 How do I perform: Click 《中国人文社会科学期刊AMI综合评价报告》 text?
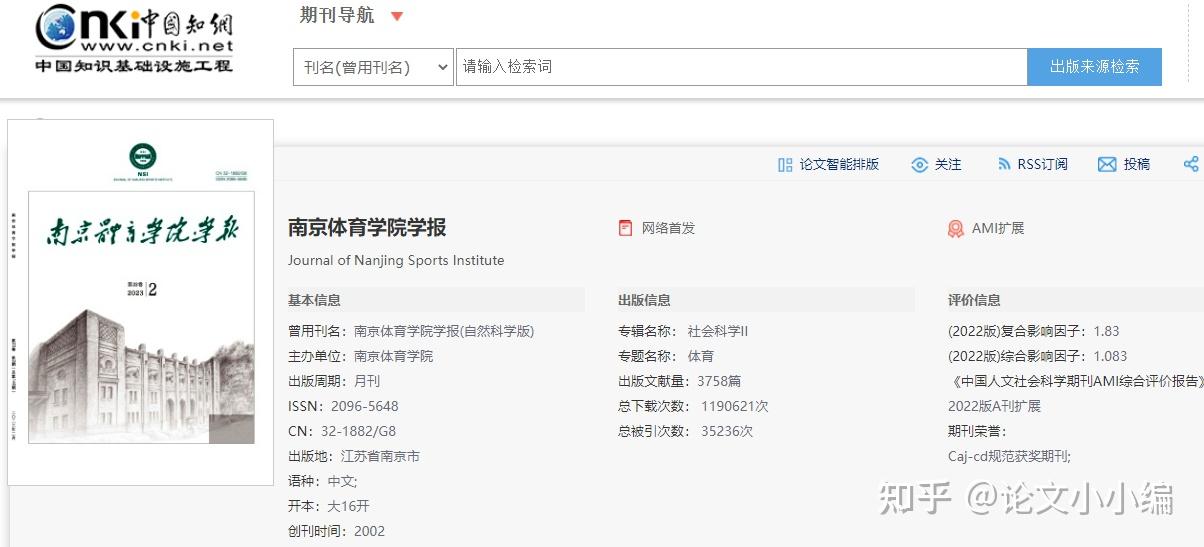click(x=1076, y=381)
